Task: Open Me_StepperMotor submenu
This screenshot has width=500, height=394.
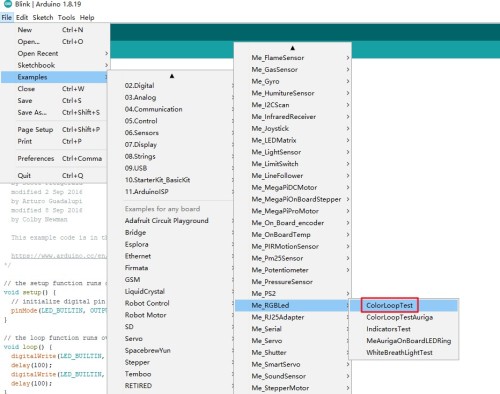Action: (293, 388)
